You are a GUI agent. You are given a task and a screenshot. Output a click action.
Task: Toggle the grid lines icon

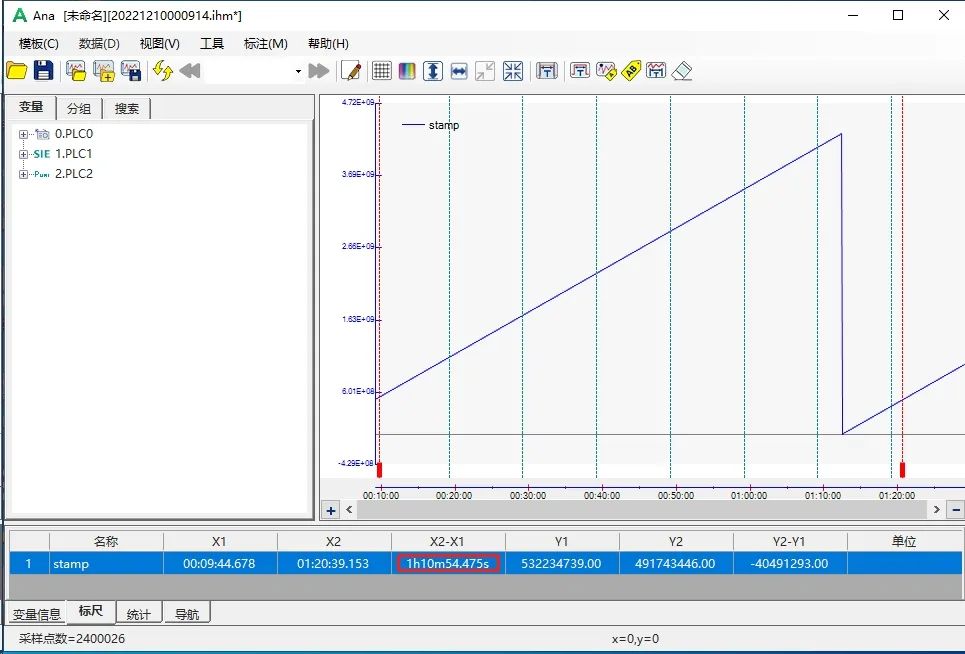382,71
